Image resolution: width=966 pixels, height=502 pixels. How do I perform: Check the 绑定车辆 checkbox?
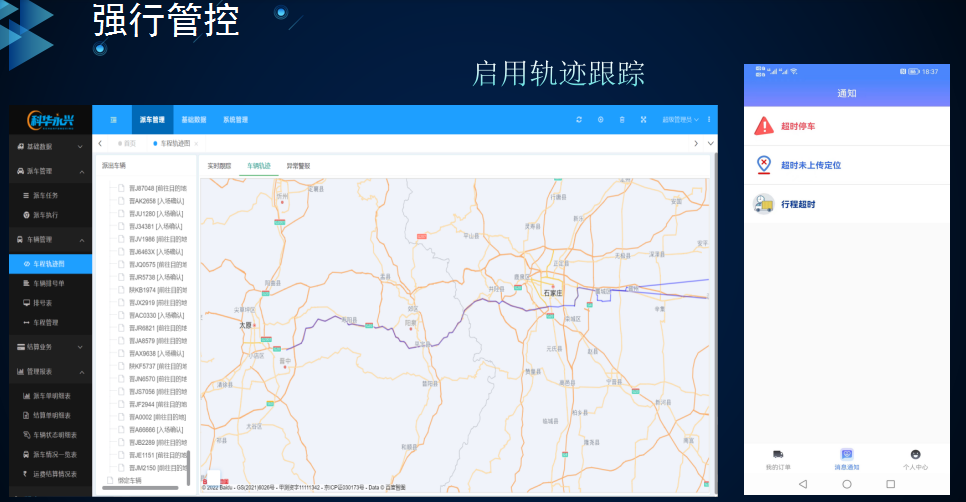click(110, 480)
